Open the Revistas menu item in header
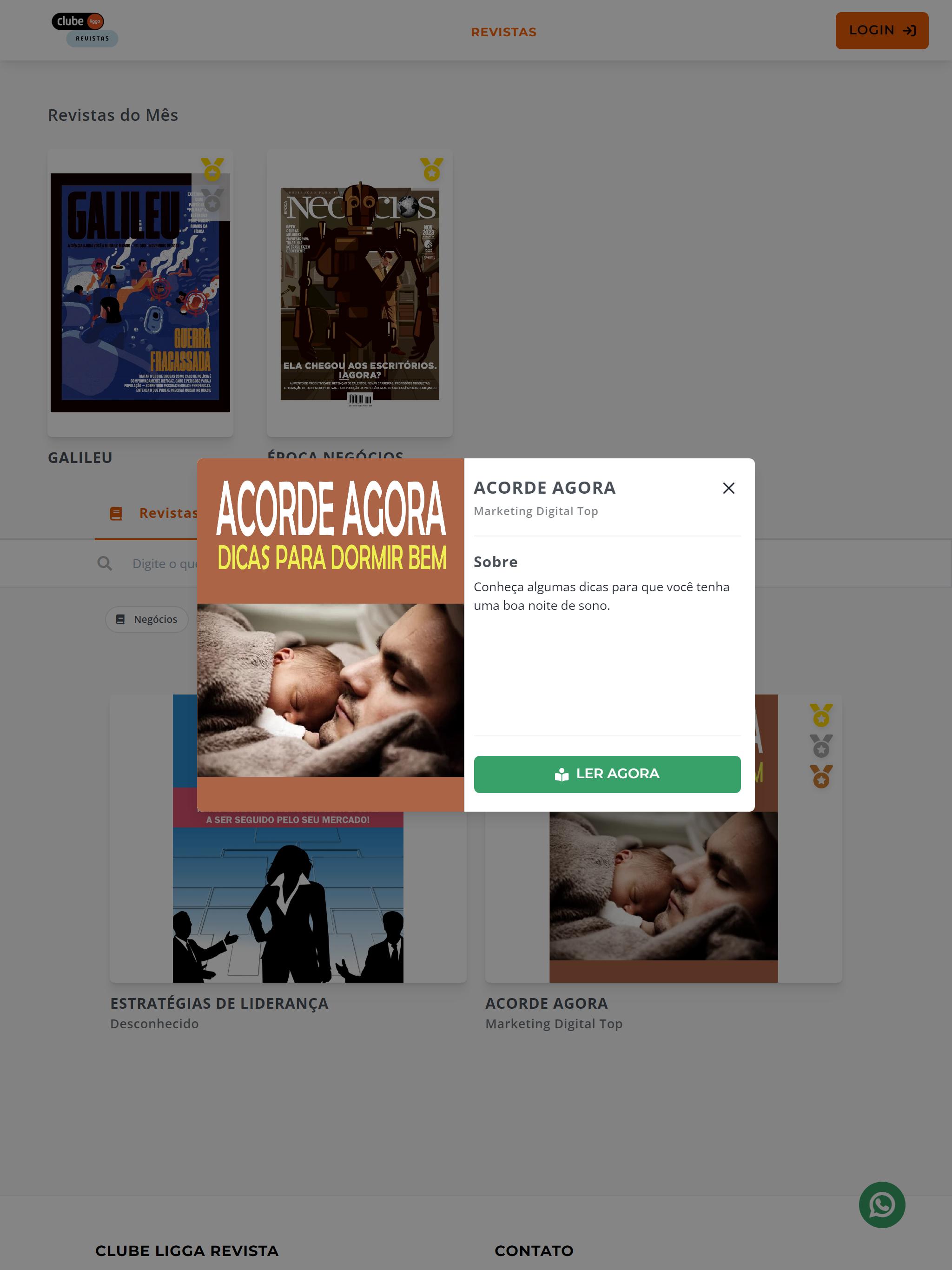This screenshot has height=1270, width=952. coord(503,32)
